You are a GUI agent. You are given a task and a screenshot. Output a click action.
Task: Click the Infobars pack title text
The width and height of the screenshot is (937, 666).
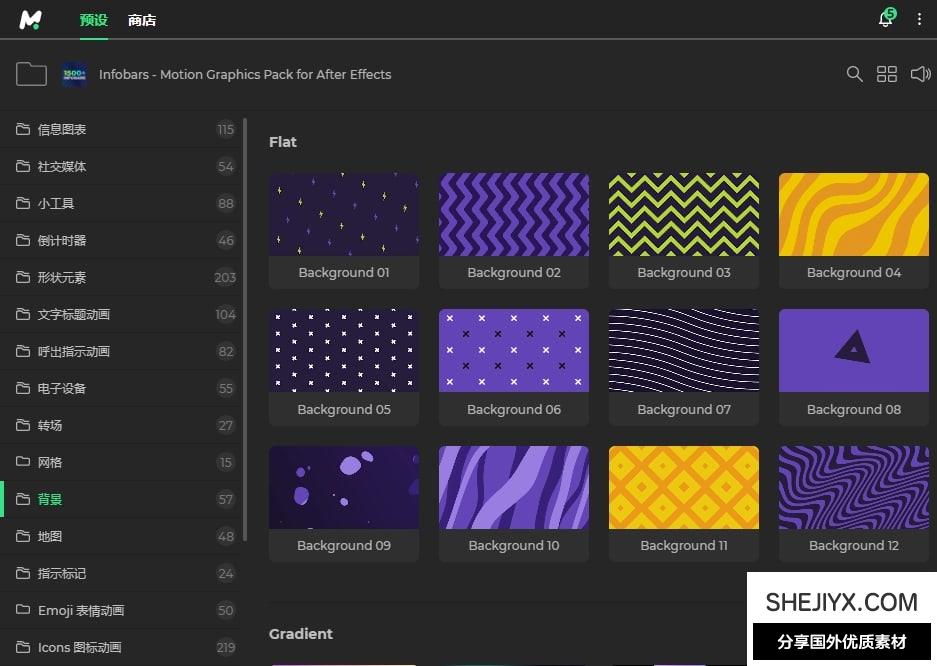coord(245,74)
